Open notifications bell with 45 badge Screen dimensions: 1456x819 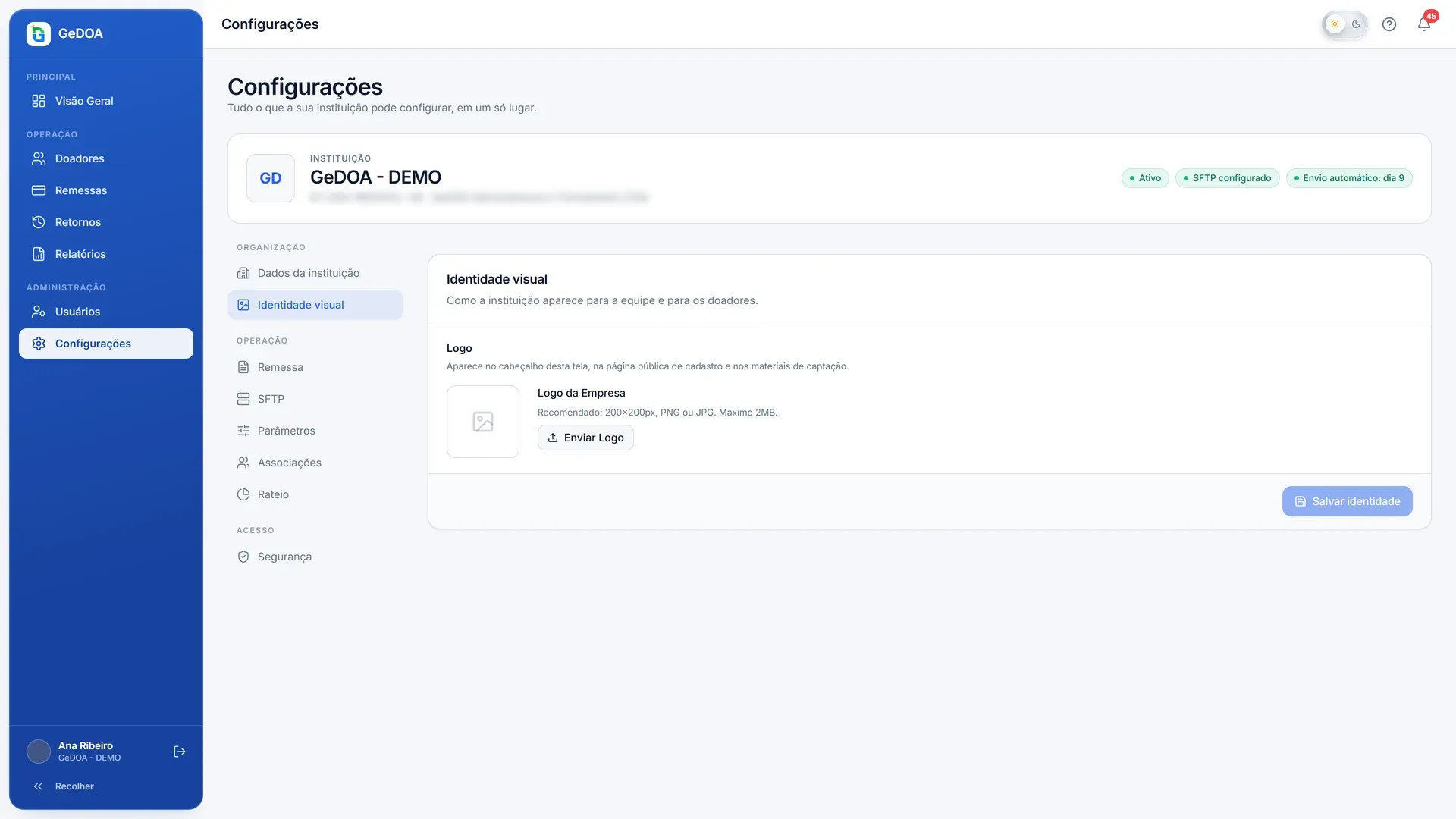tap(1425, 24)
